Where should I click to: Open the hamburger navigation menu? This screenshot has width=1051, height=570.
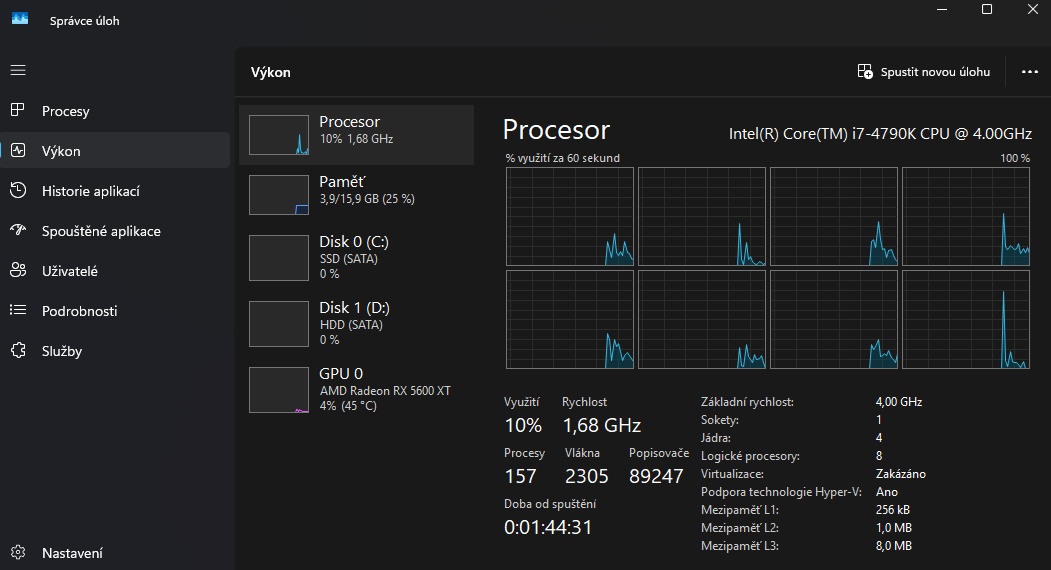[x=18, y=70]
